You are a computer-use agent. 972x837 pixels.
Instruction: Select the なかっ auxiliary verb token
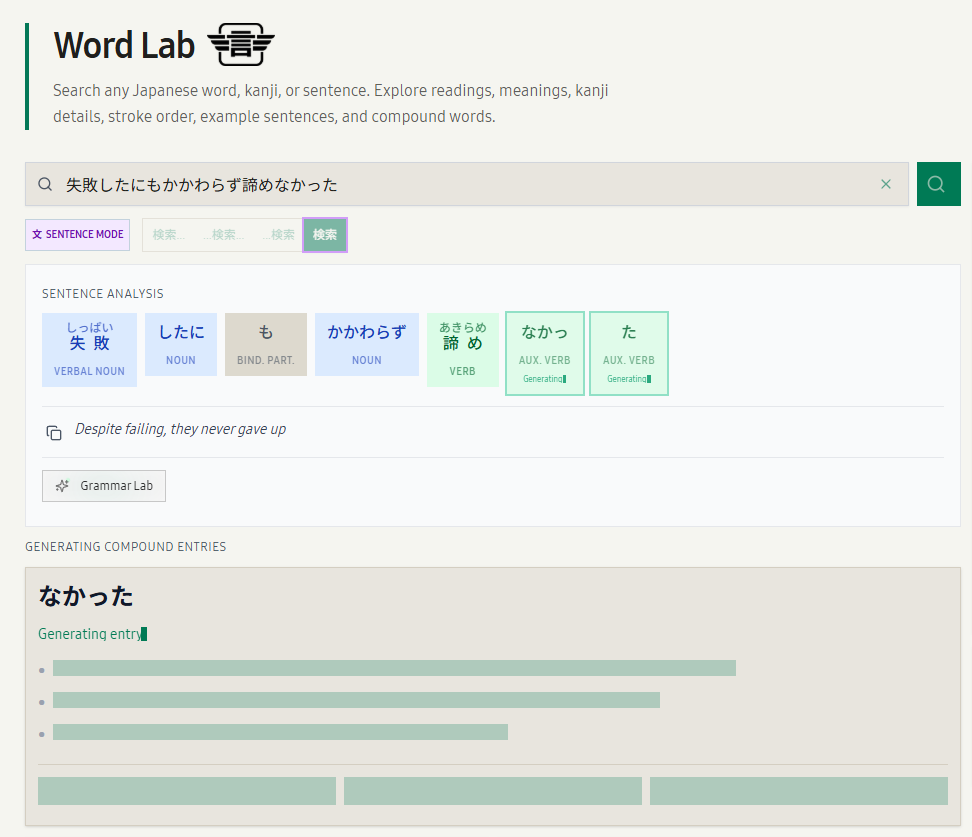(x=545, y=353)
